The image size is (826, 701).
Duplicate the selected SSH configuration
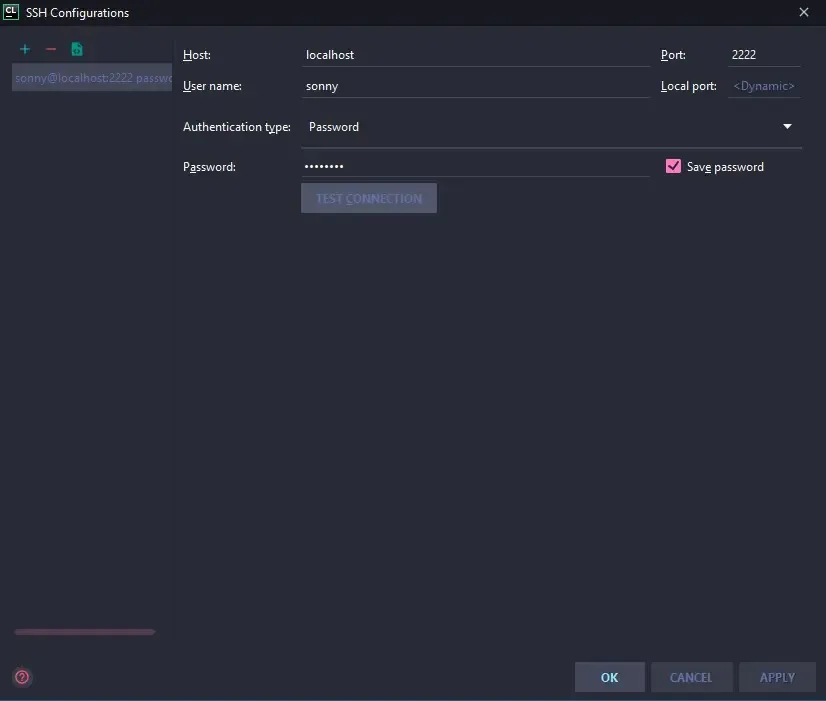click(77, 49)
